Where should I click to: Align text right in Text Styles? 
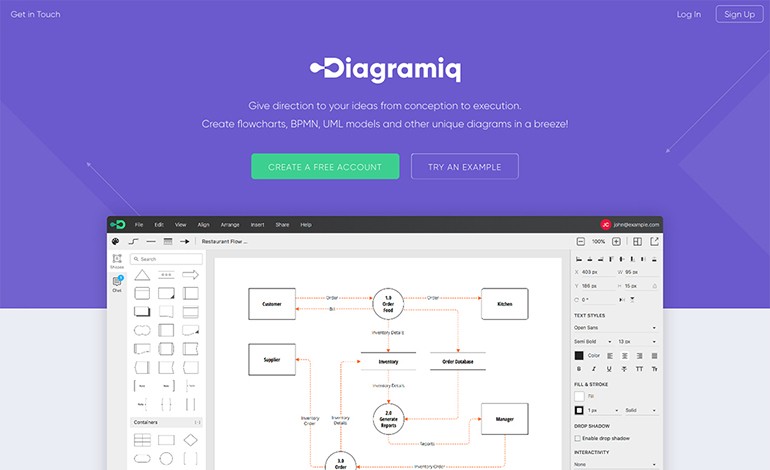click(x=639, y=356)
